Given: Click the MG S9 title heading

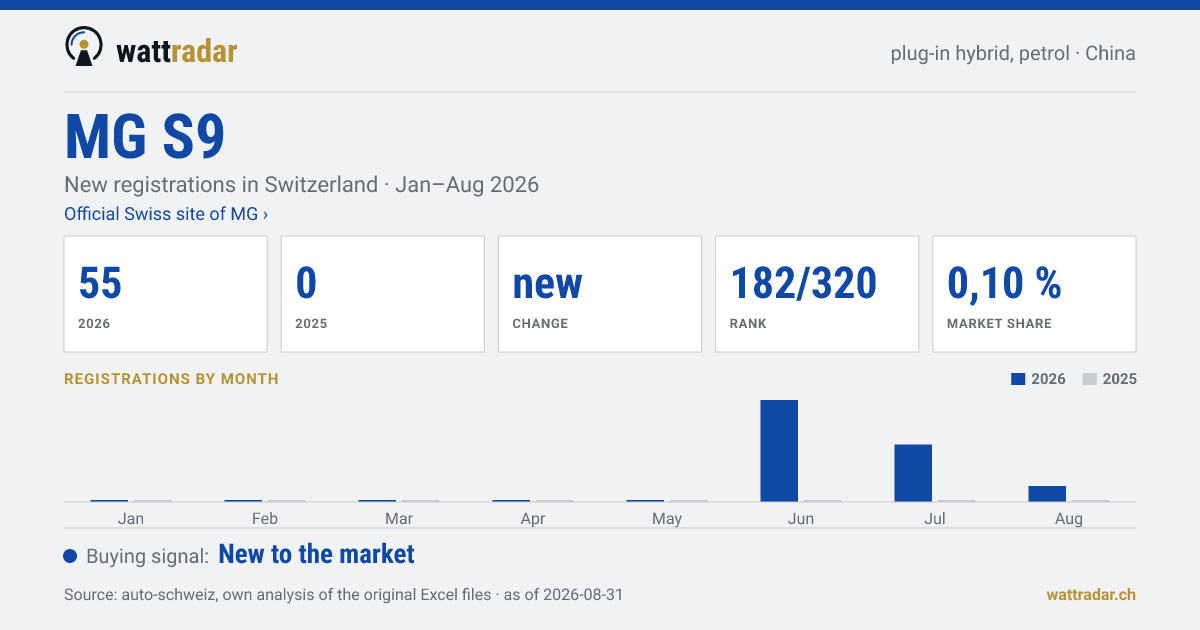Looking at the screenshot, I should (x=145, y=137).
